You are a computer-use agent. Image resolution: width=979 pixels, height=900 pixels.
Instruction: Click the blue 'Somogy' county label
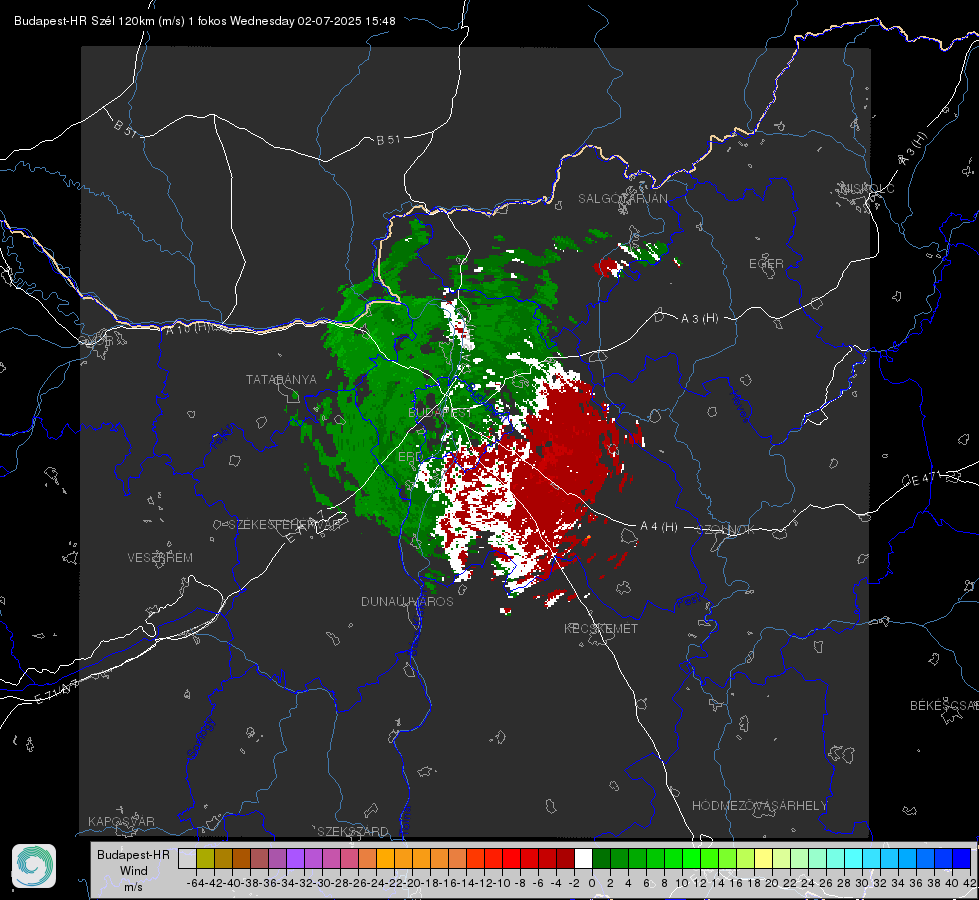[200, 738]
